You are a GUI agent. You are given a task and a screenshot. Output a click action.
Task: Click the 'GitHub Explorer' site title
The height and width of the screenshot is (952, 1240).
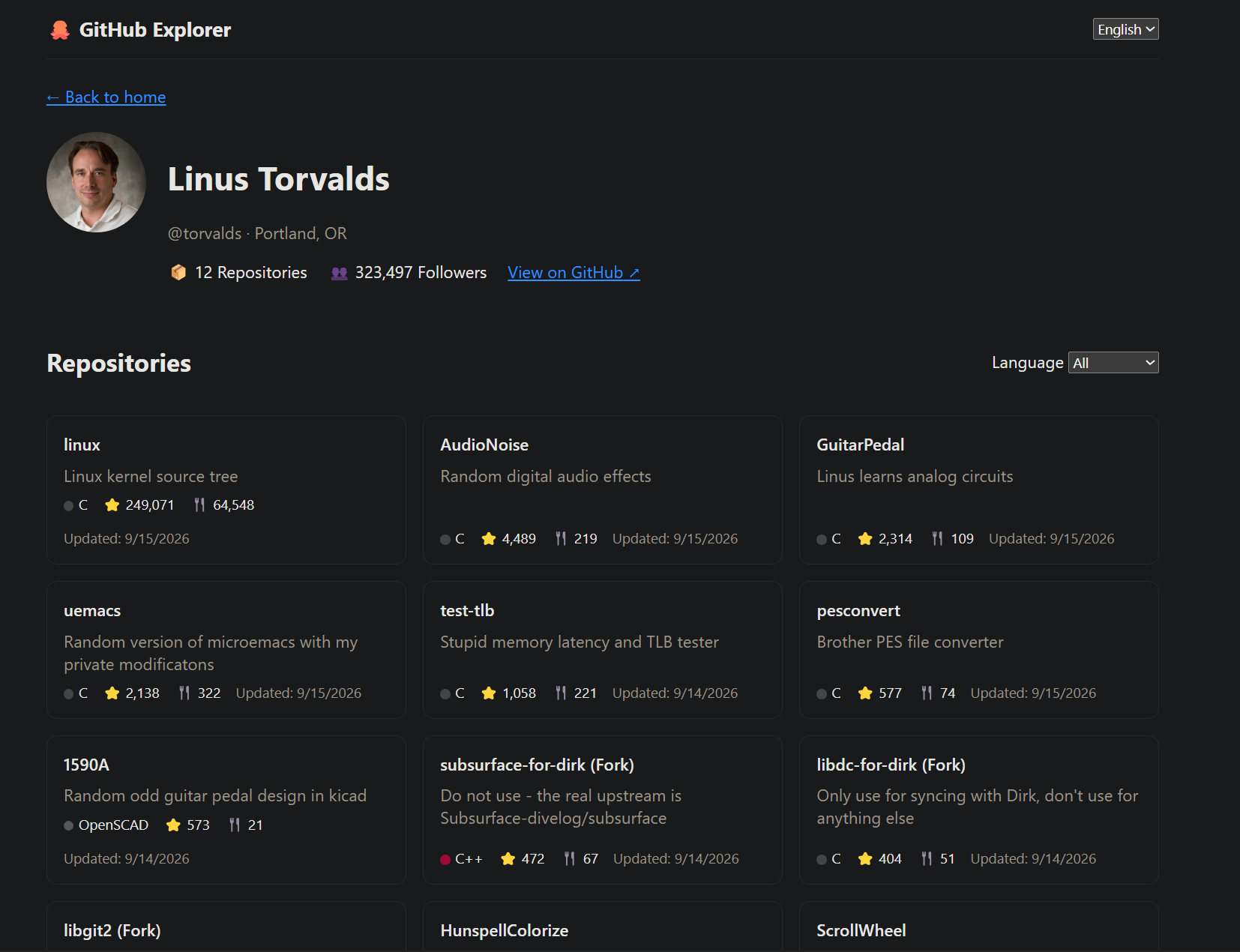click(x=155, y=30)
